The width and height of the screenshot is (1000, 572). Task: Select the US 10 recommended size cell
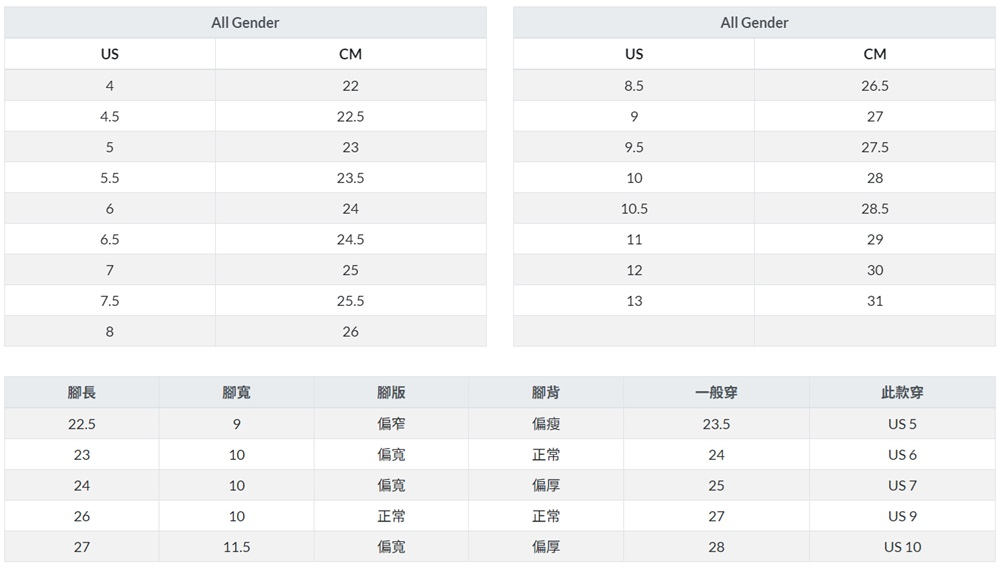[902, 547]
